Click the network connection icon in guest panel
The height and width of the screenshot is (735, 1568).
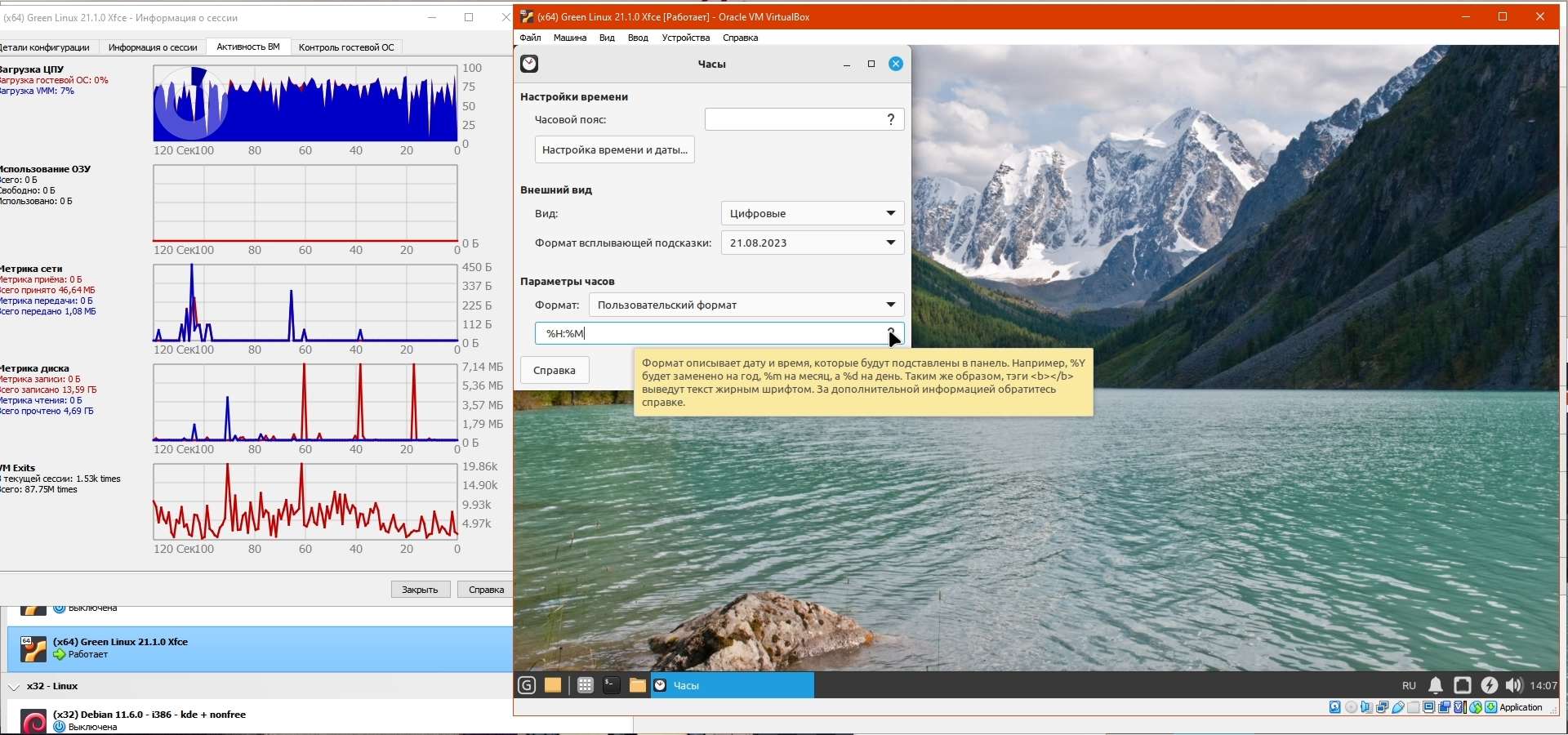[1463, 685]
